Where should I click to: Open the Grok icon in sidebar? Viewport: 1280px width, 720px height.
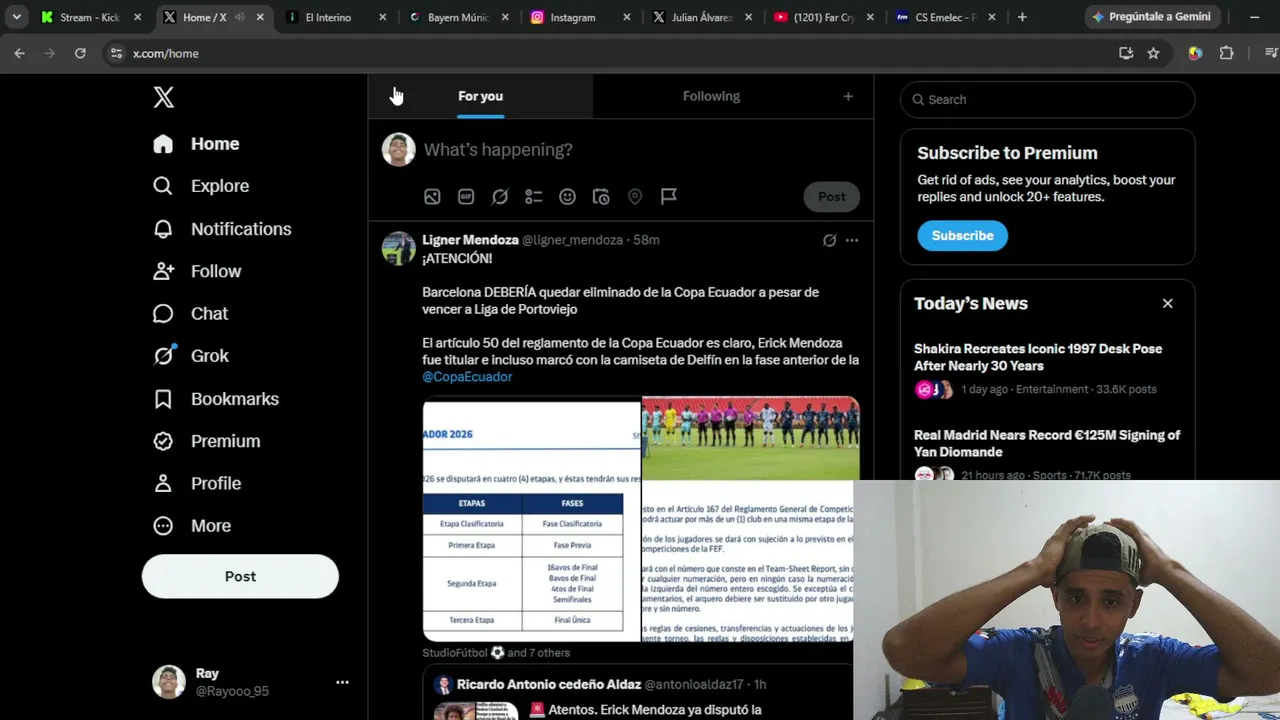[x=163, y=356]
